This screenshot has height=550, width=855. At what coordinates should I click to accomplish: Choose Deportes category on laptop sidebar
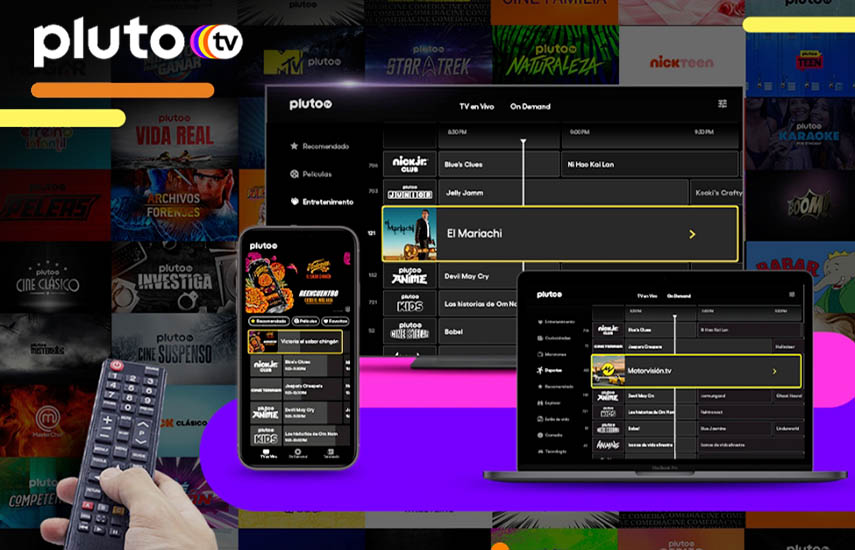[x=549, y=370]
